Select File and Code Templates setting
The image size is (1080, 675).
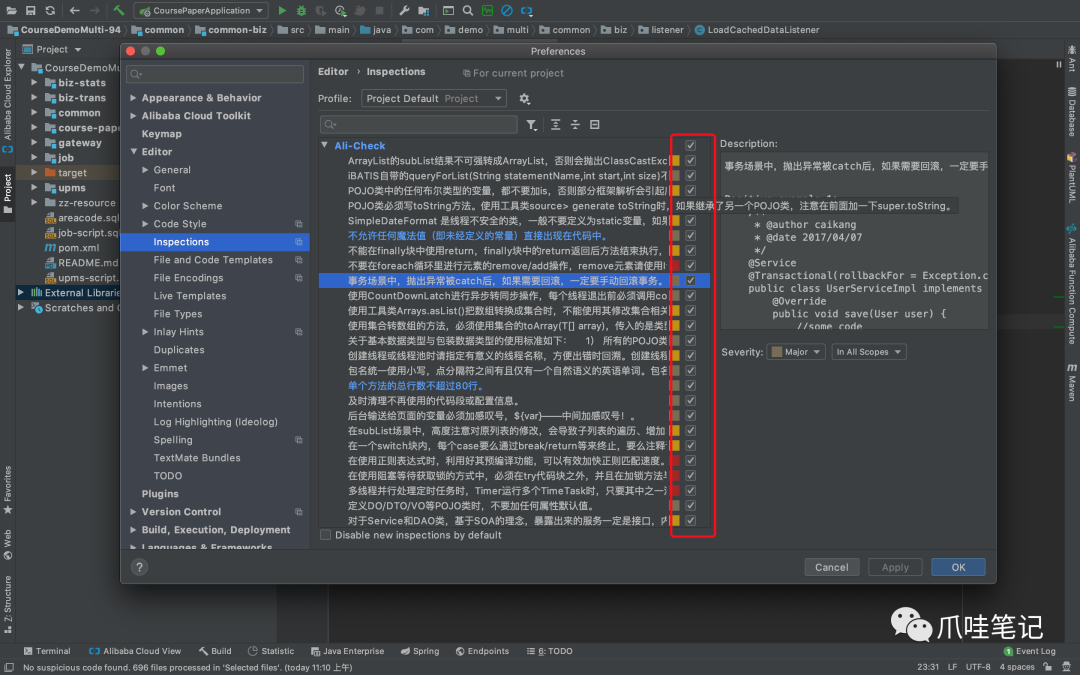click(213, 260)
